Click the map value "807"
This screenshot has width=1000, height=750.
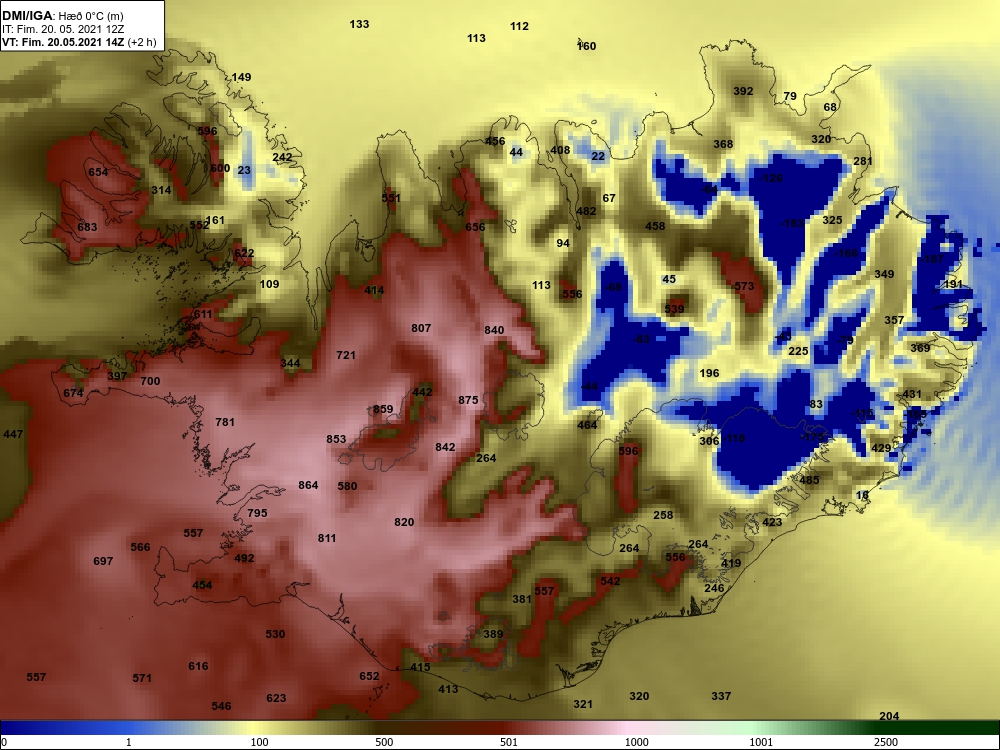(421, 328)
